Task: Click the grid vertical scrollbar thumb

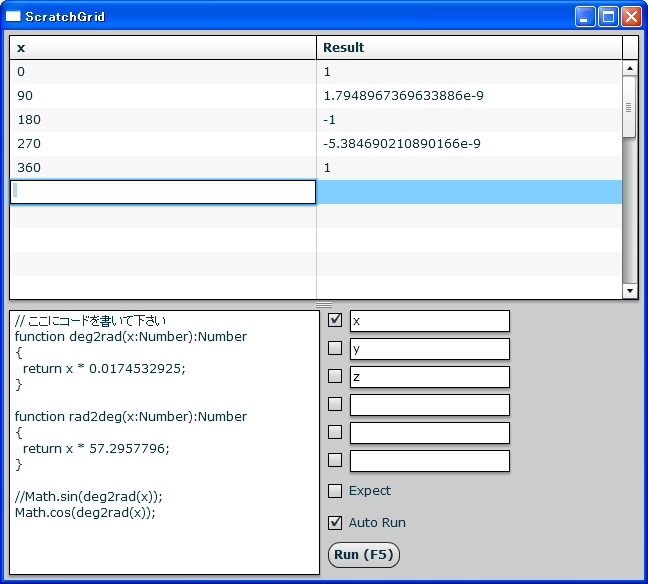Action: tap(629, 107)
